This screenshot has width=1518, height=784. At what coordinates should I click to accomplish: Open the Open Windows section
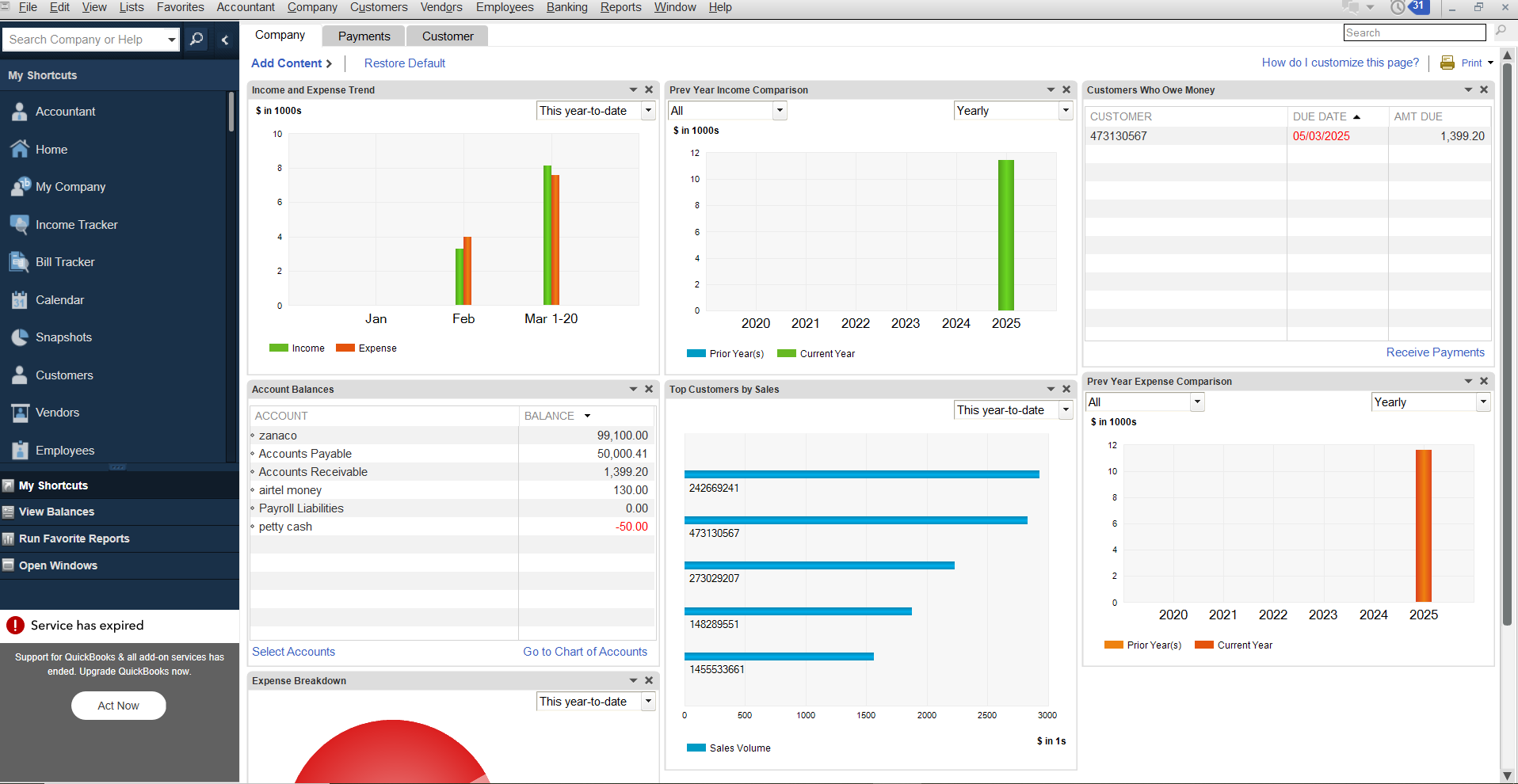point(119,565)
